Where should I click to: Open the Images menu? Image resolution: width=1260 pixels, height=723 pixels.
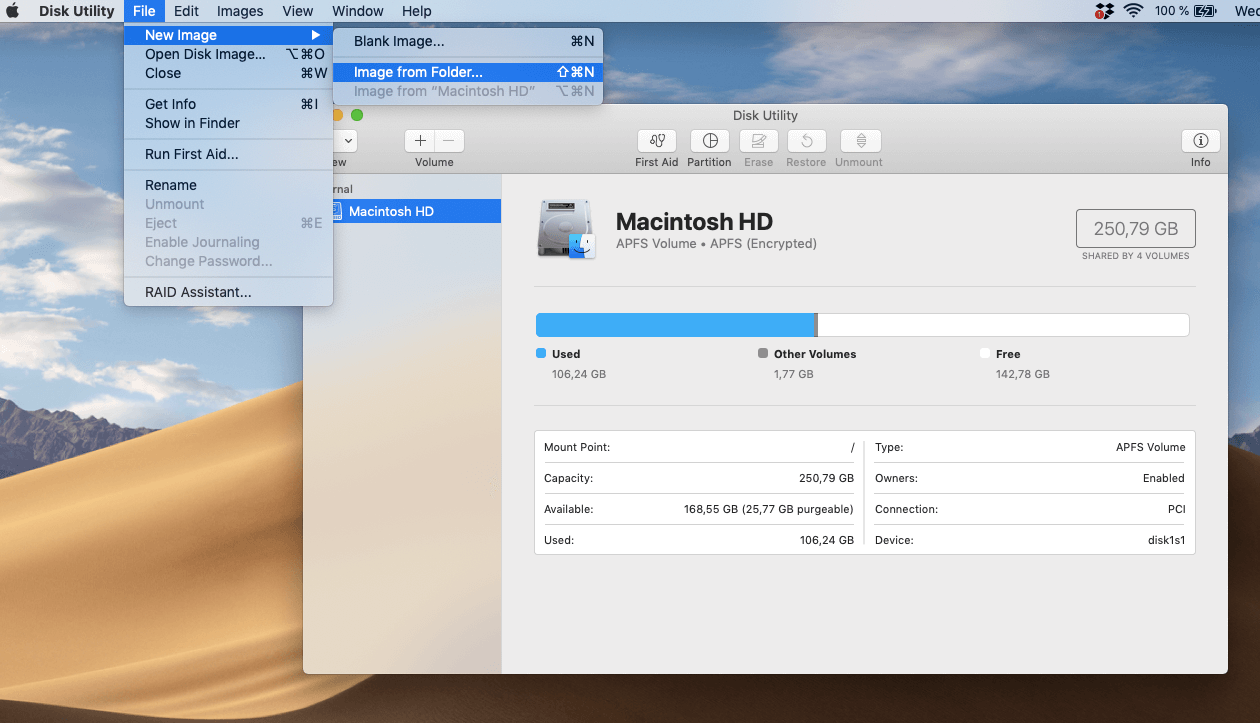(240, 11)
